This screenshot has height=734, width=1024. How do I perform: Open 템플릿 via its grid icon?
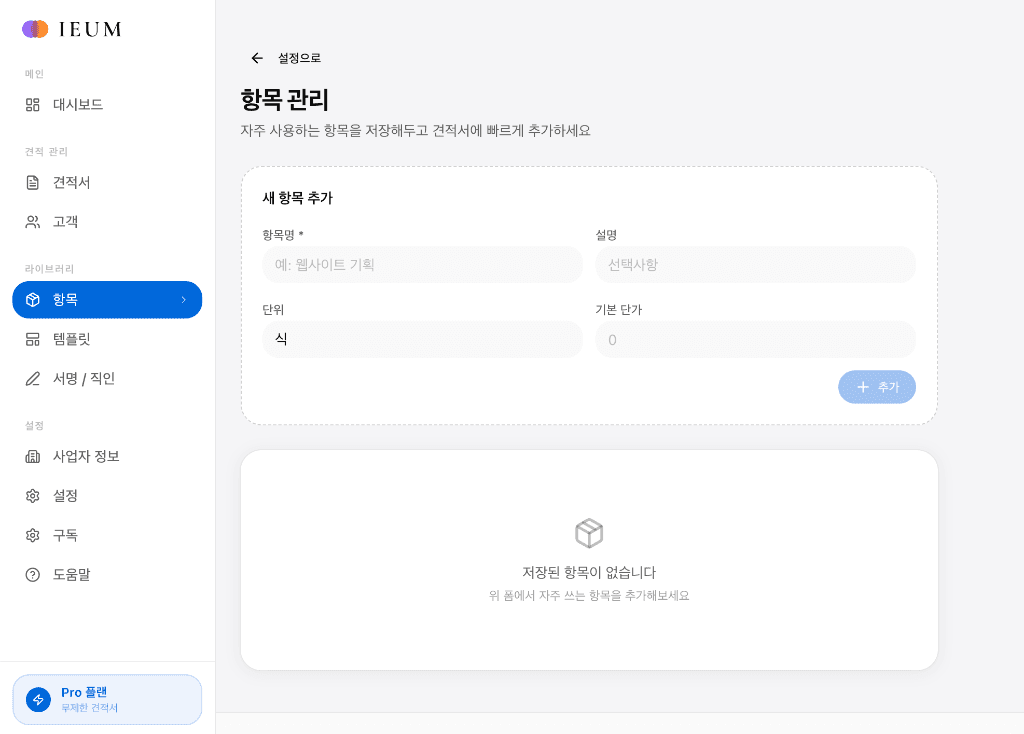pyautogui.click(x=34, y=339)
